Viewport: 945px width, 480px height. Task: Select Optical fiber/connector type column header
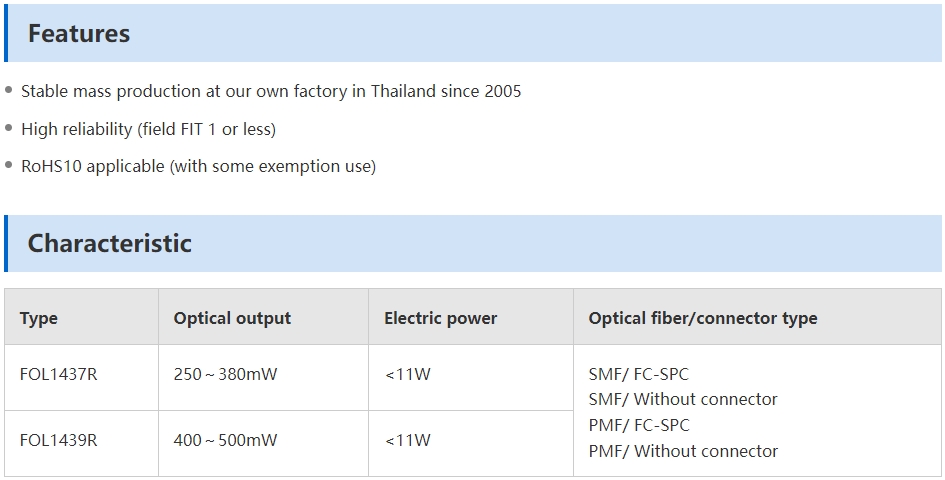click(703, 318)
